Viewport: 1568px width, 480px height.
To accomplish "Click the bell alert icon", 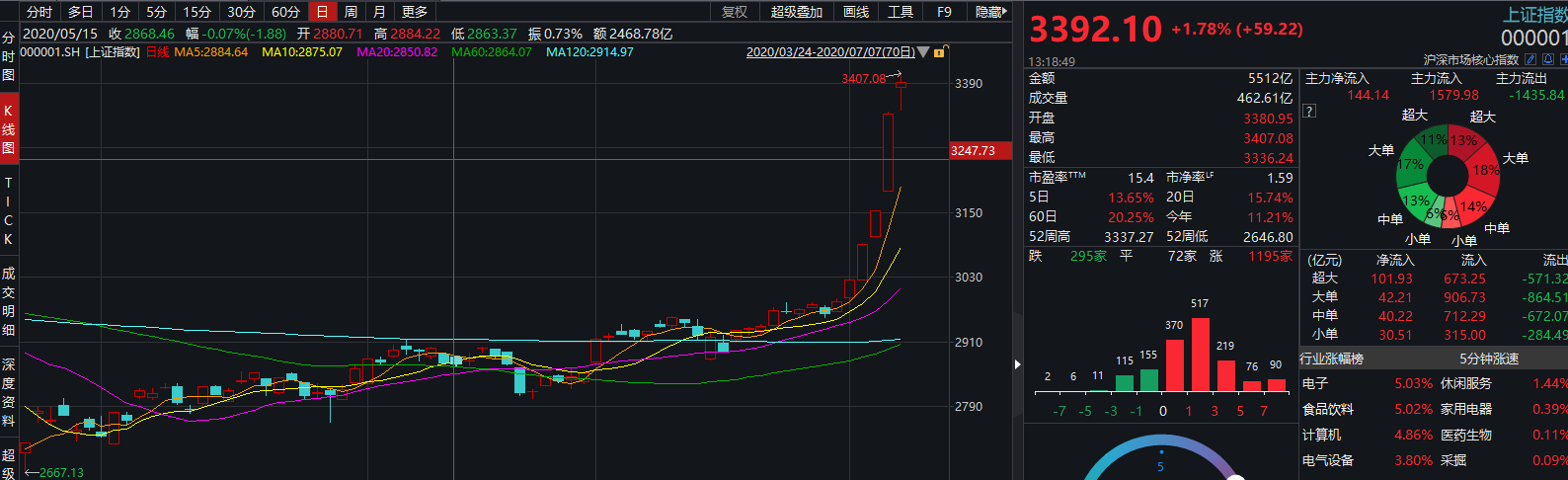I will coord(1550,60).
